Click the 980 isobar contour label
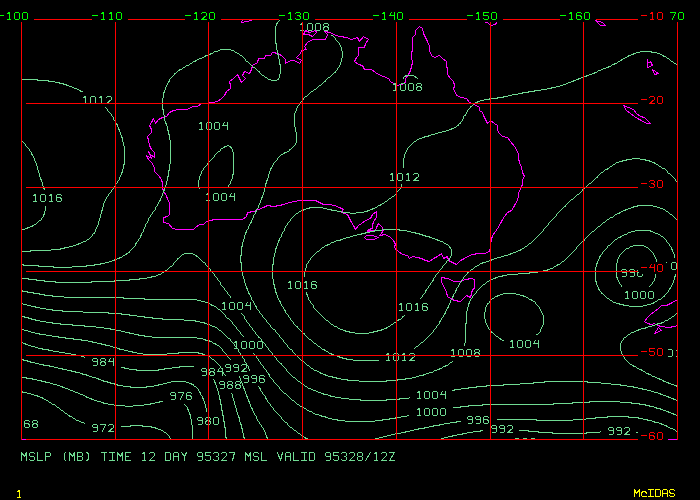 click(208, 422)
